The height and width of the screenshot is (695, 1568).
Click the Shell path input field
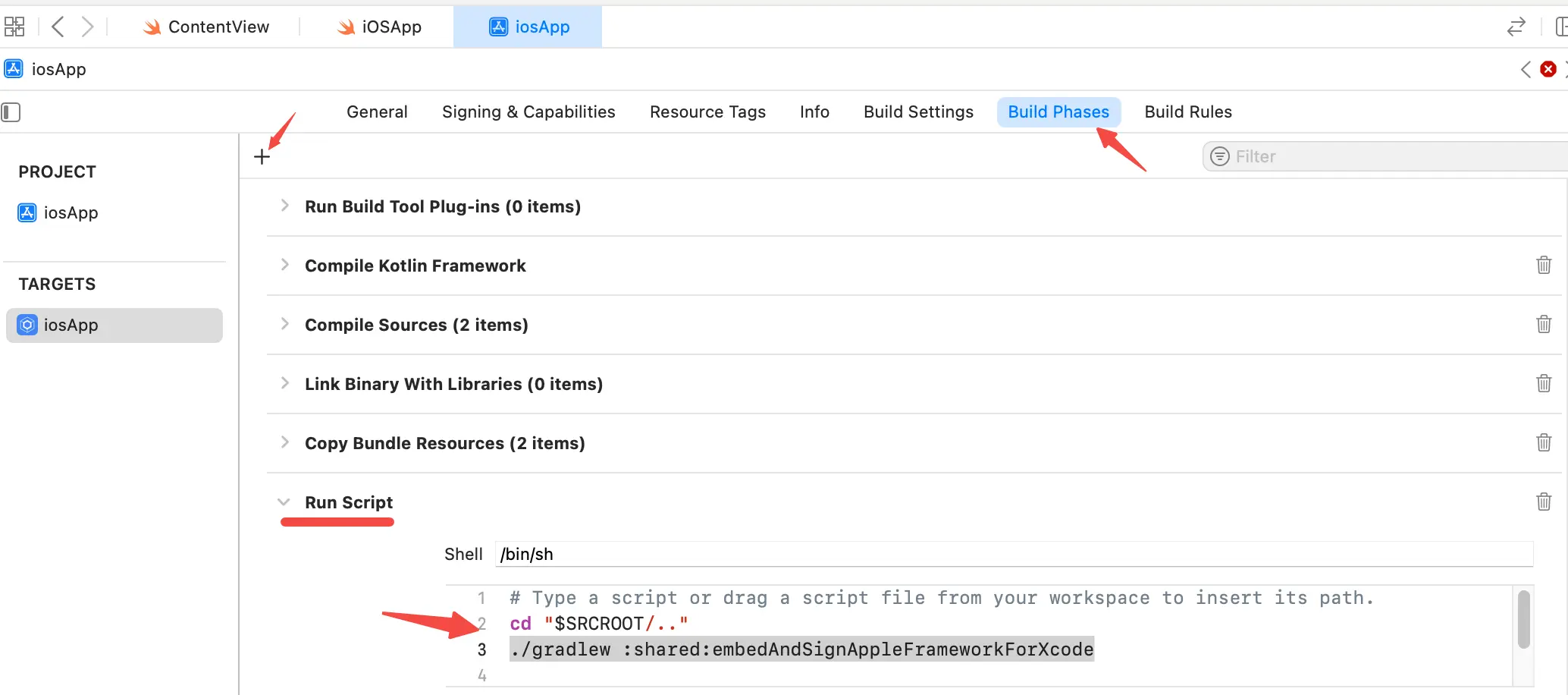1013,555
